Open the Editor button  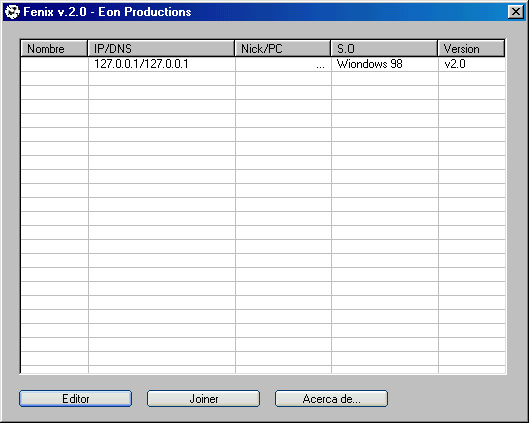coord(76,399)
